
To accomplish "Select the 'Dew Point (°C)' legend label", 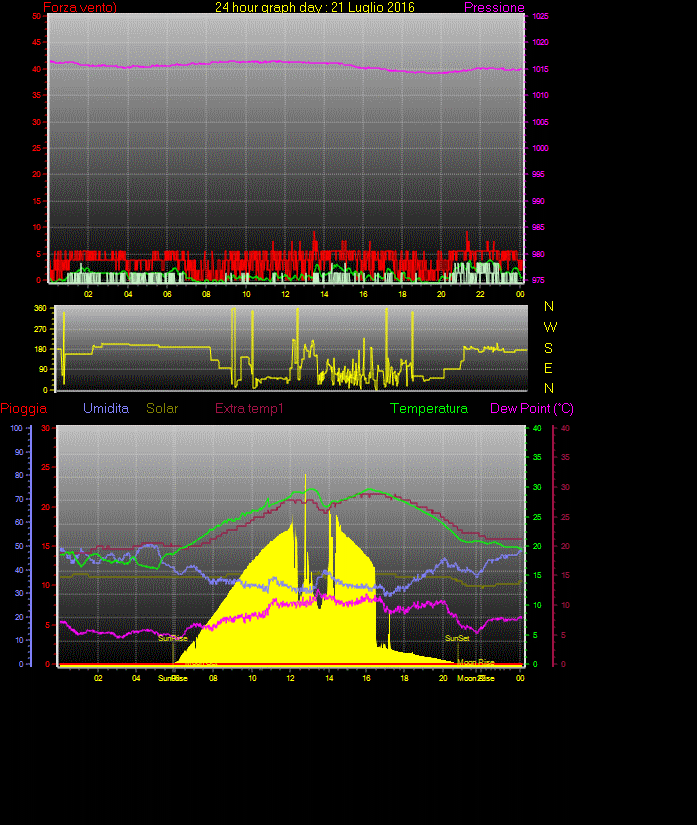I will [532, 409].
